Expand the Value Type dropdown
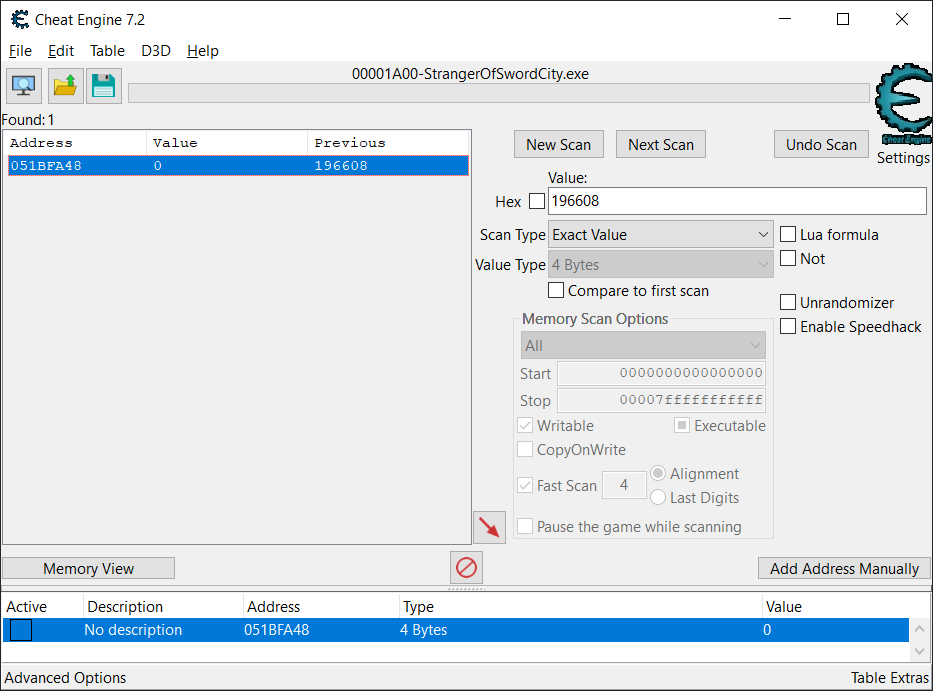Viewport: 933px width, 691px height. pos(660,265)
